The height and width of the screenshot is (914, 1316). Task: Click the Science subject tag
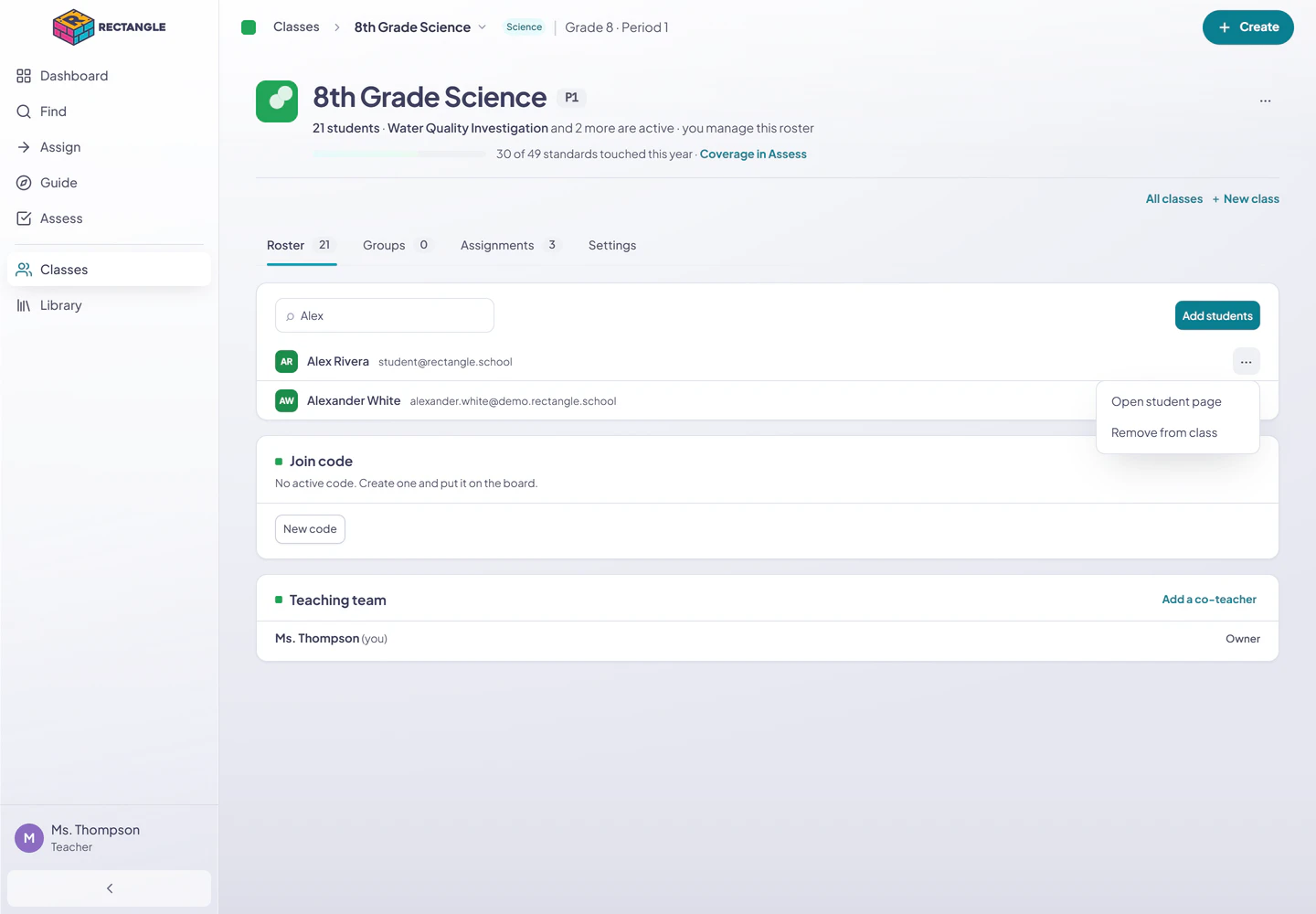pos(524,27)
